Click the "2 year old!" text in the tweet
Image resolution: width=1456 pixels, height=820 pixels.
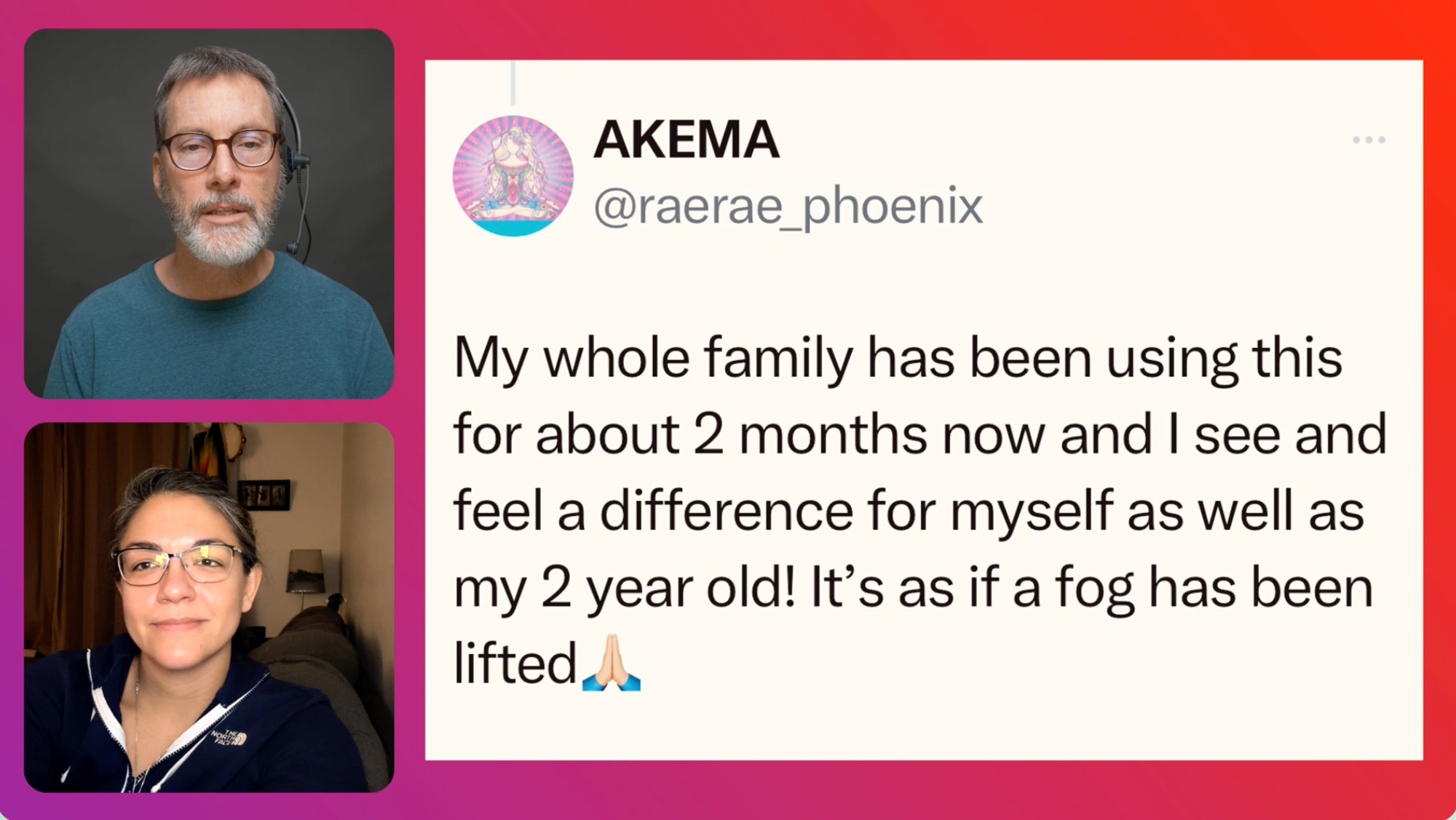pos(668,588)
